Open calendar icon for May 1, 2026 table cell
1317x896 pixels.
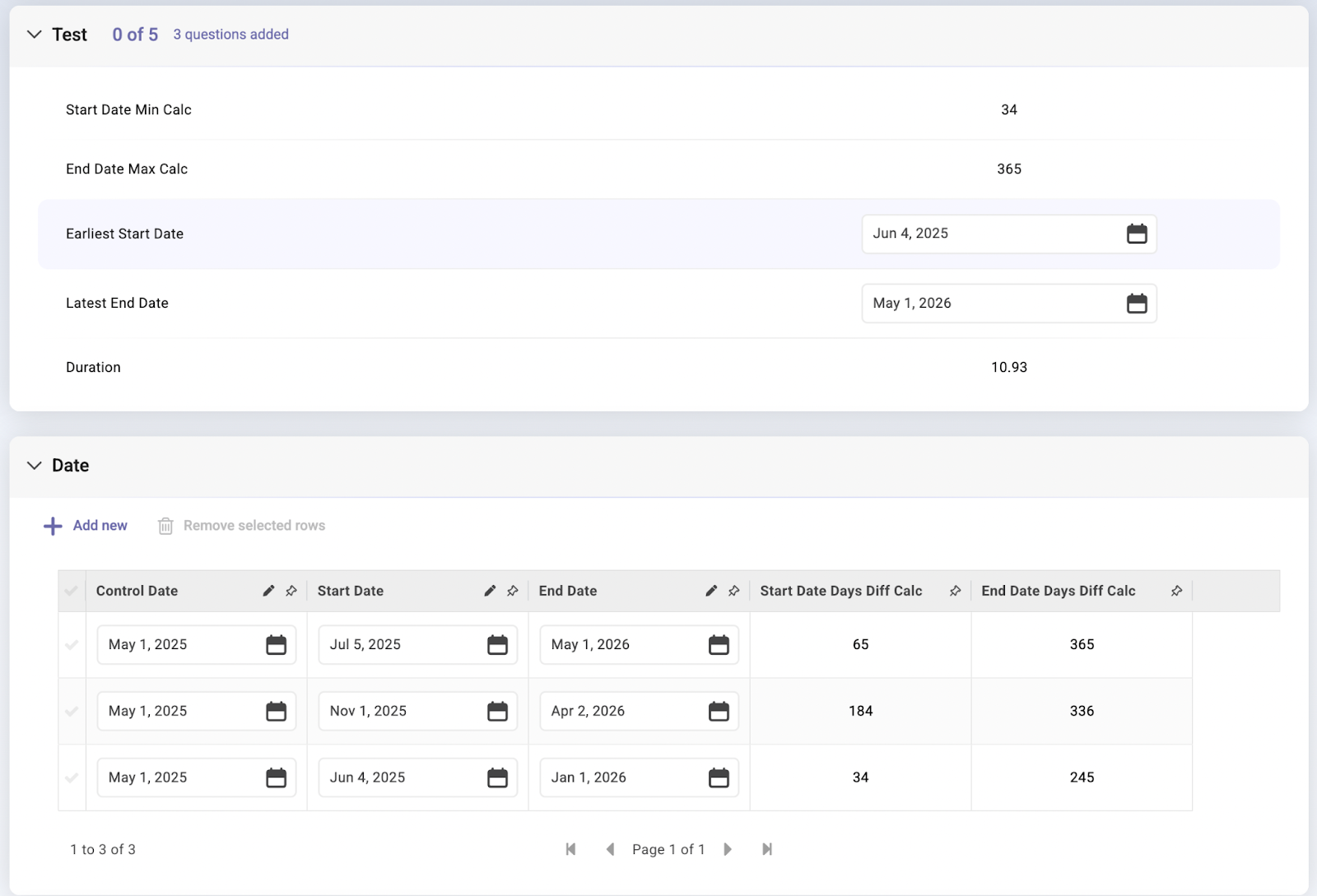click(719, 644)
